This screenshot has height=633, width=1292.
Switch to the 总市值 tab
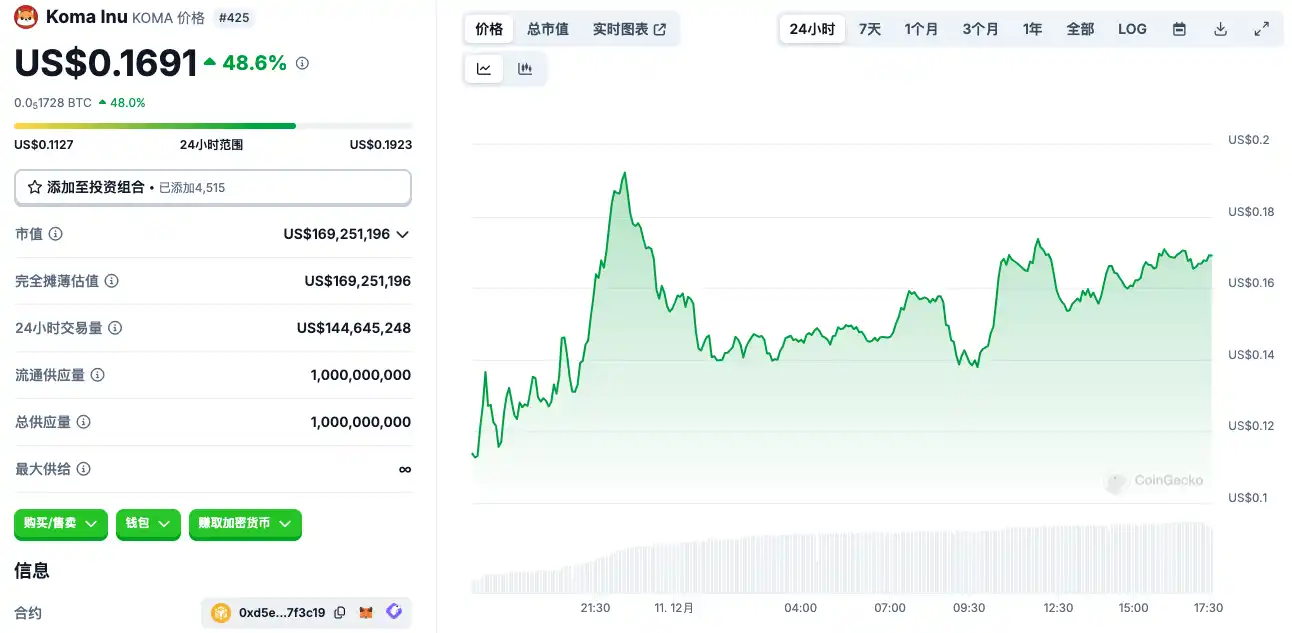[x=548, y=29]
